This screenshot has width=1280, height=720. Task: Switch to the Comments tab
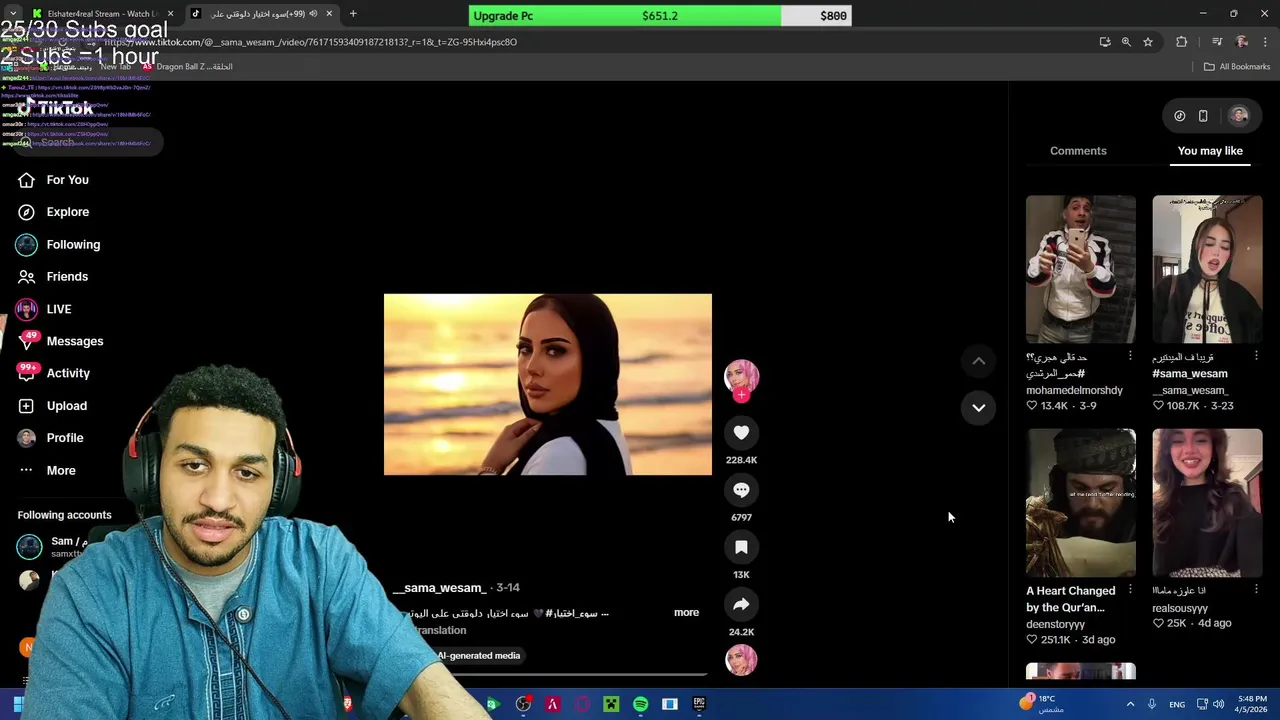click(1078, 151)
